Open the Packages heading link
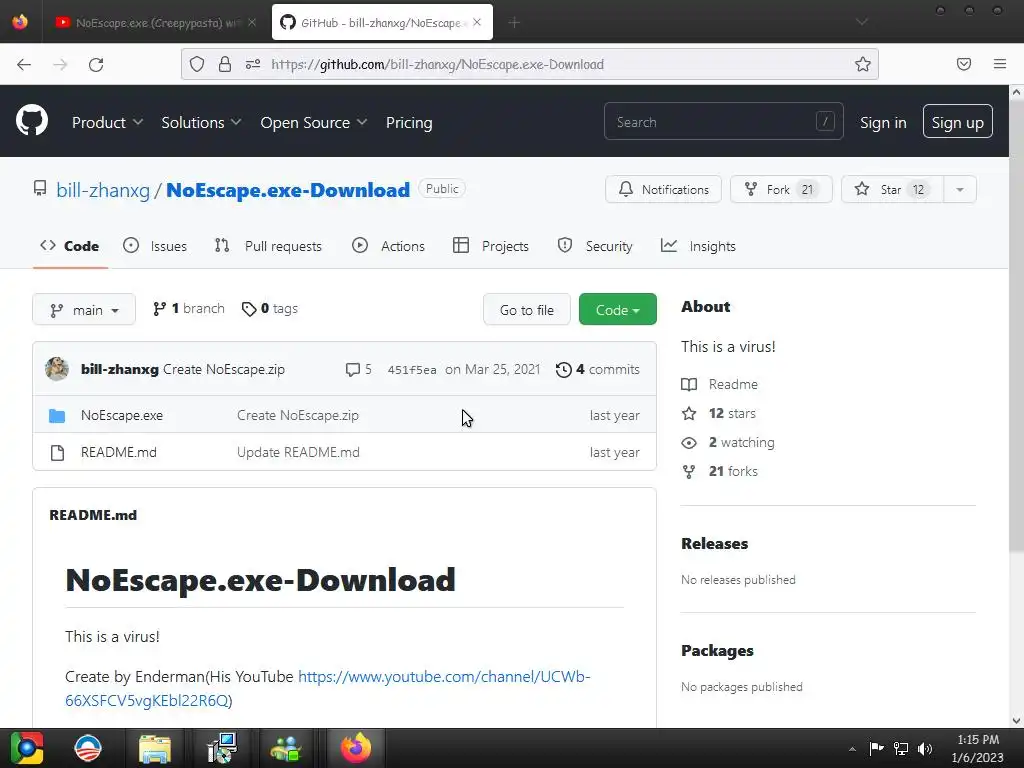 717,650
